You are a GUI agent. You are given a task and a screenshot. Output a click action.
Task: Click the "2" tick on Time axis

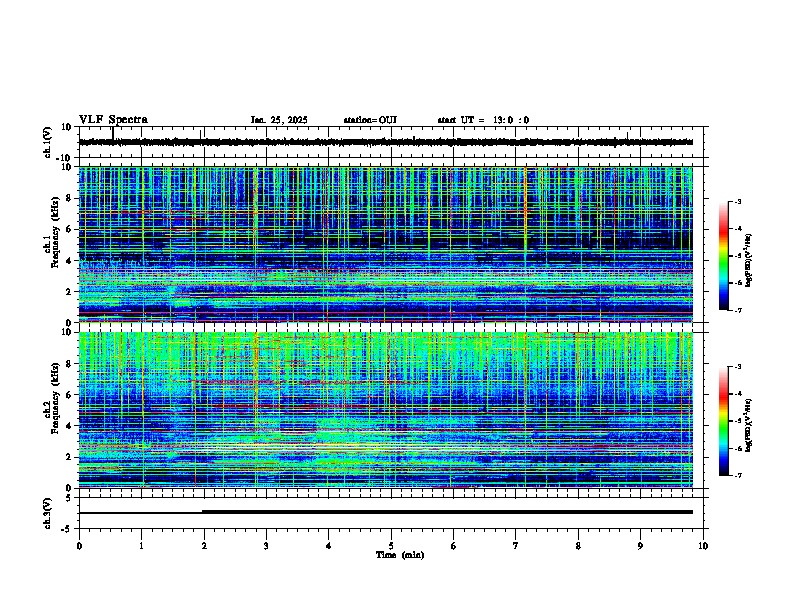tap(204, 546)
